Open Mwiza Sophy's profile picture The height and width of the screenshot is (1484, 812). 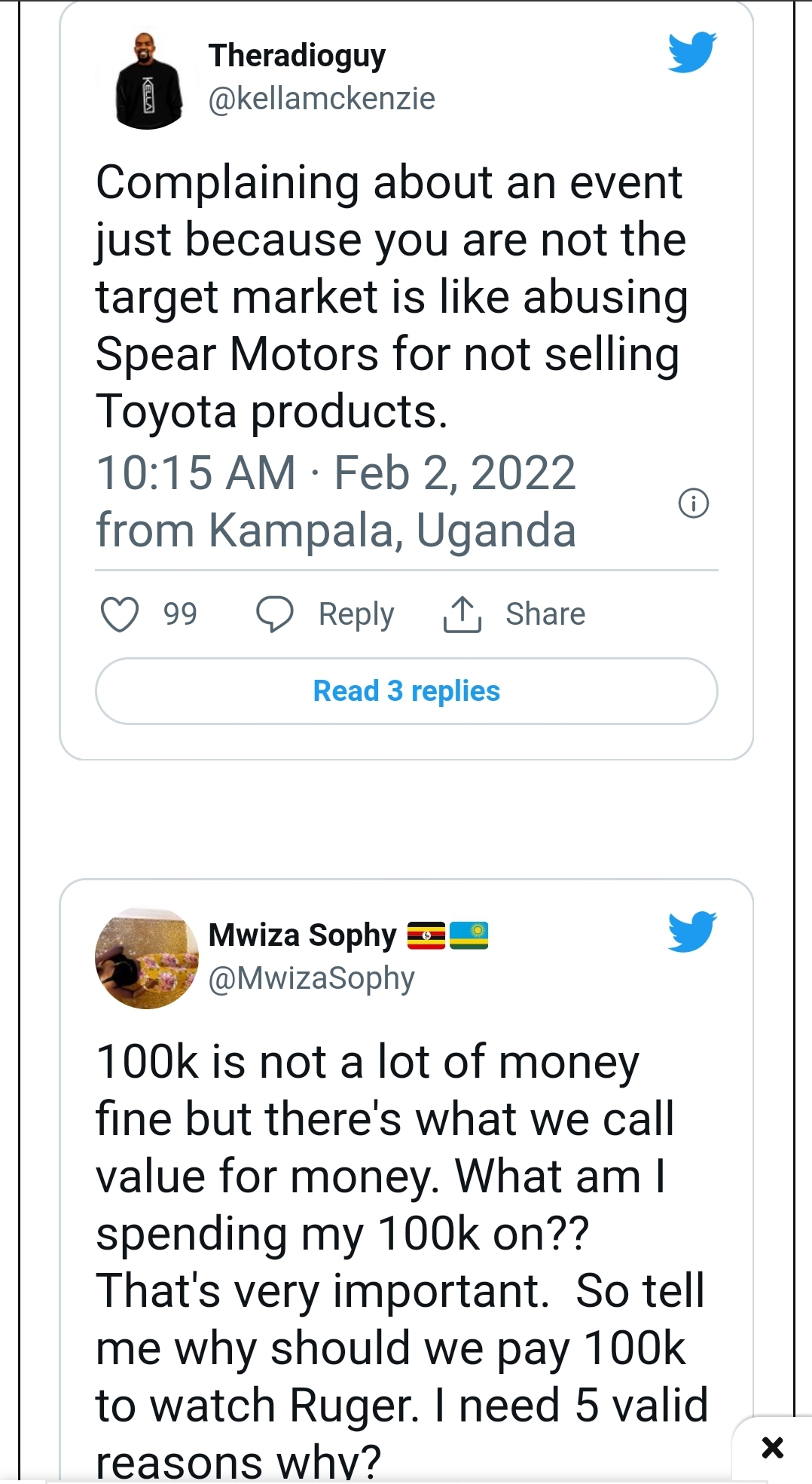coord(147,958)
